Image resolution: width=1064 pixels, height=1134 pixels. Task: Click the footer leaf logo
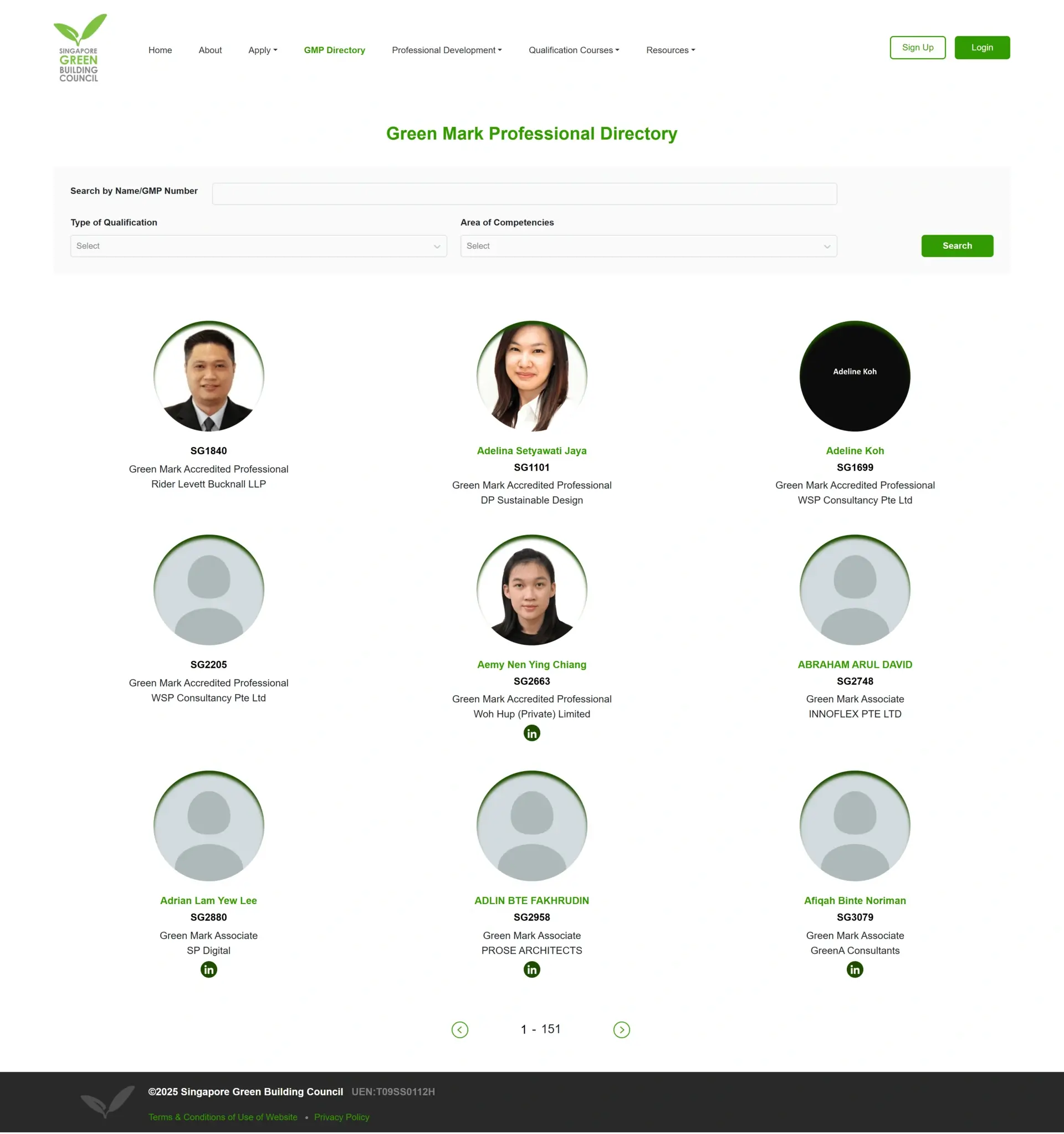tap(108, 1101)
